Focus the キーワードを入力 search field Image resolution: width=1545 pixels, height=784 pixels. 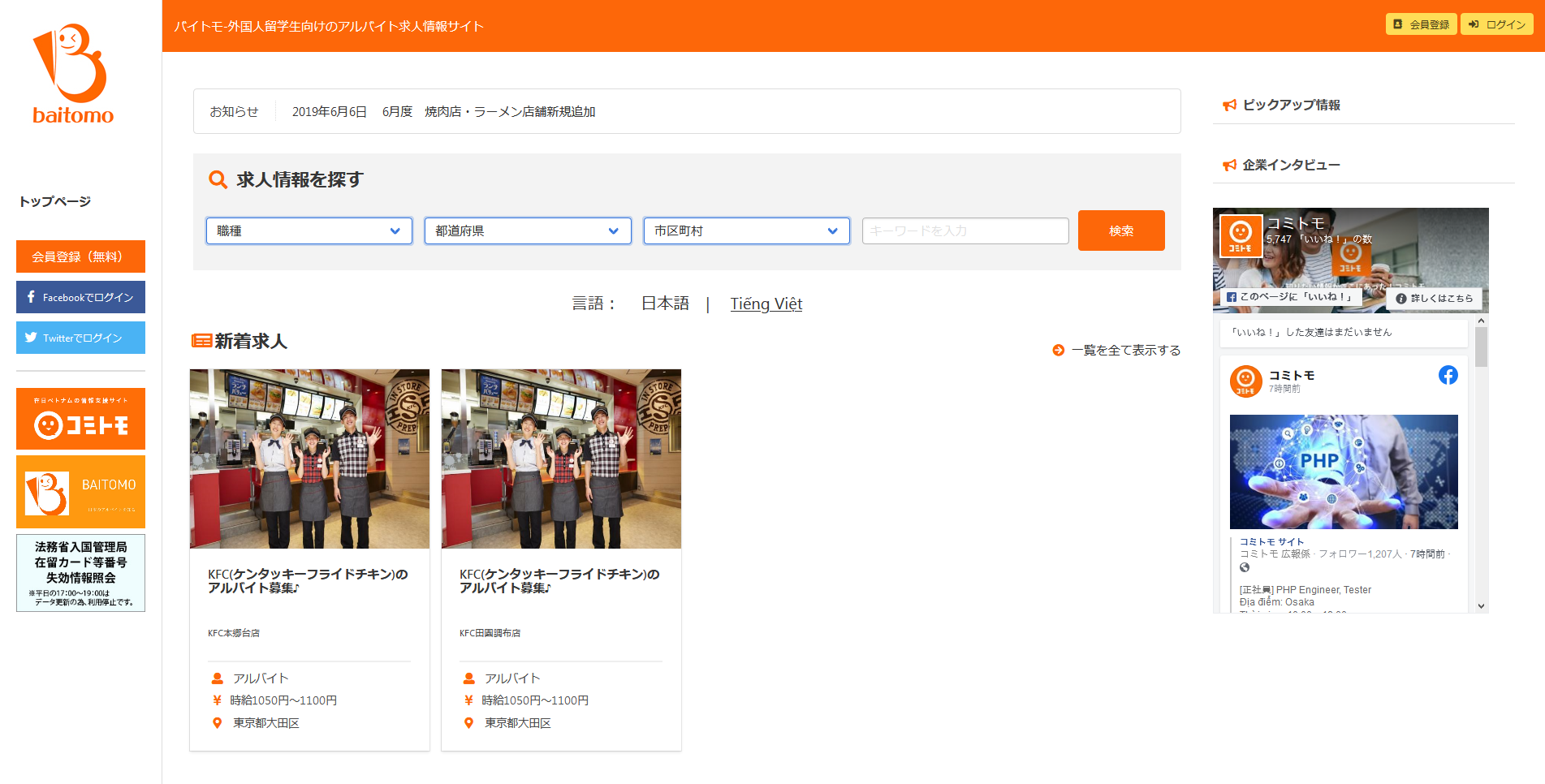pyautogui.click(x=965, y=230)
